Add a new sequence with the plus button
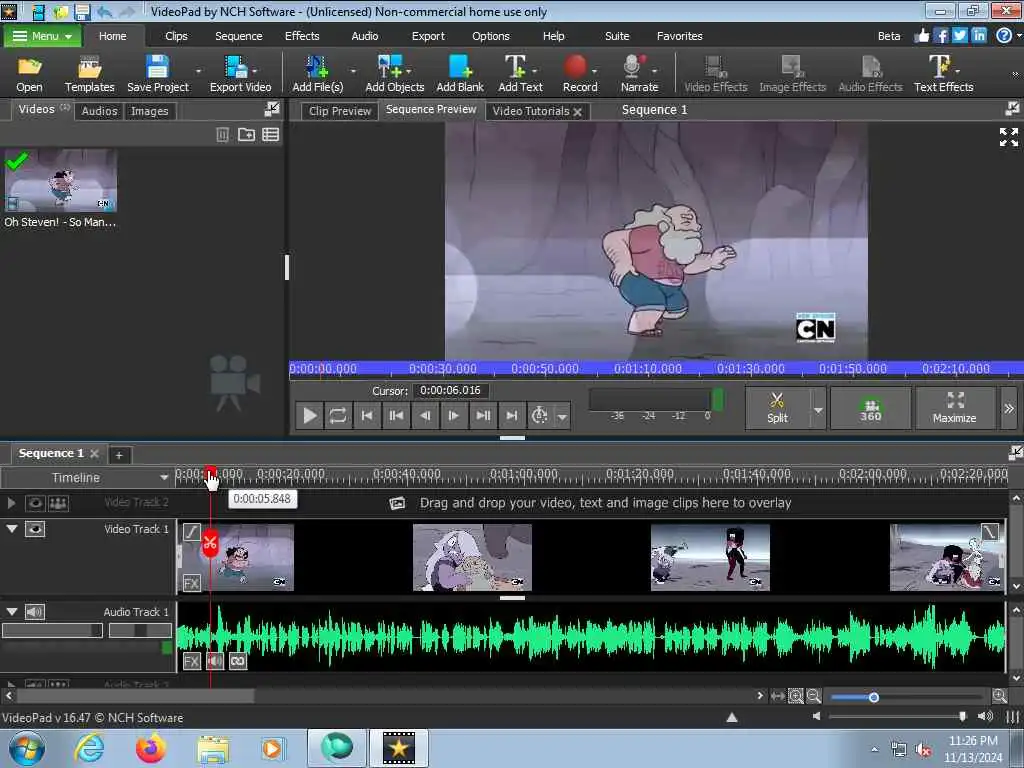This screenshot has width=1024, height=768. 119,455
